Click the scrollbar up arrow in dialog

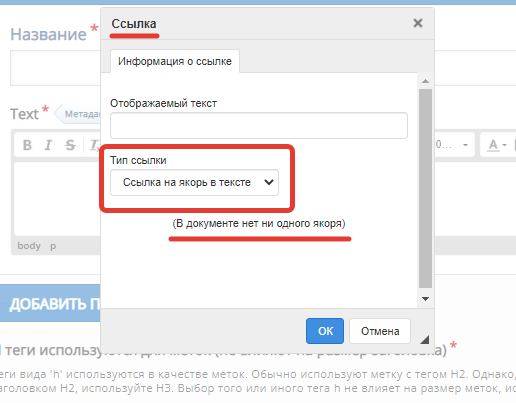[x=425, y=81]
